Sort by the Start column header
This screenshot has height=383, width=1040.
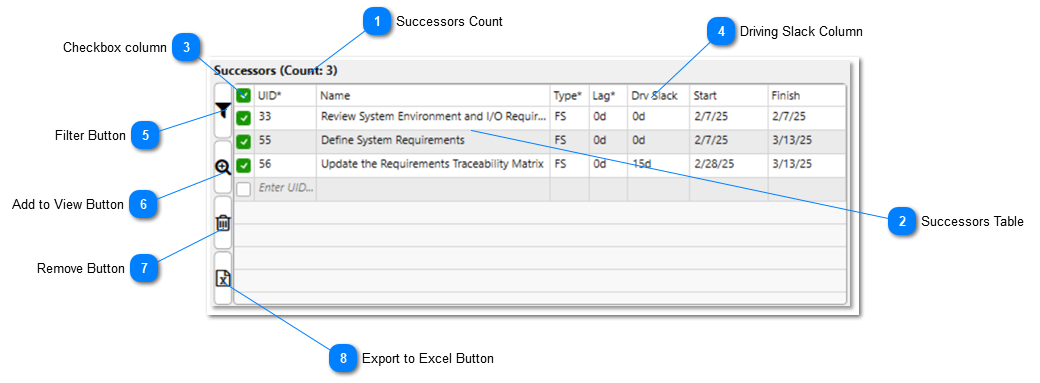click(728, 96)
